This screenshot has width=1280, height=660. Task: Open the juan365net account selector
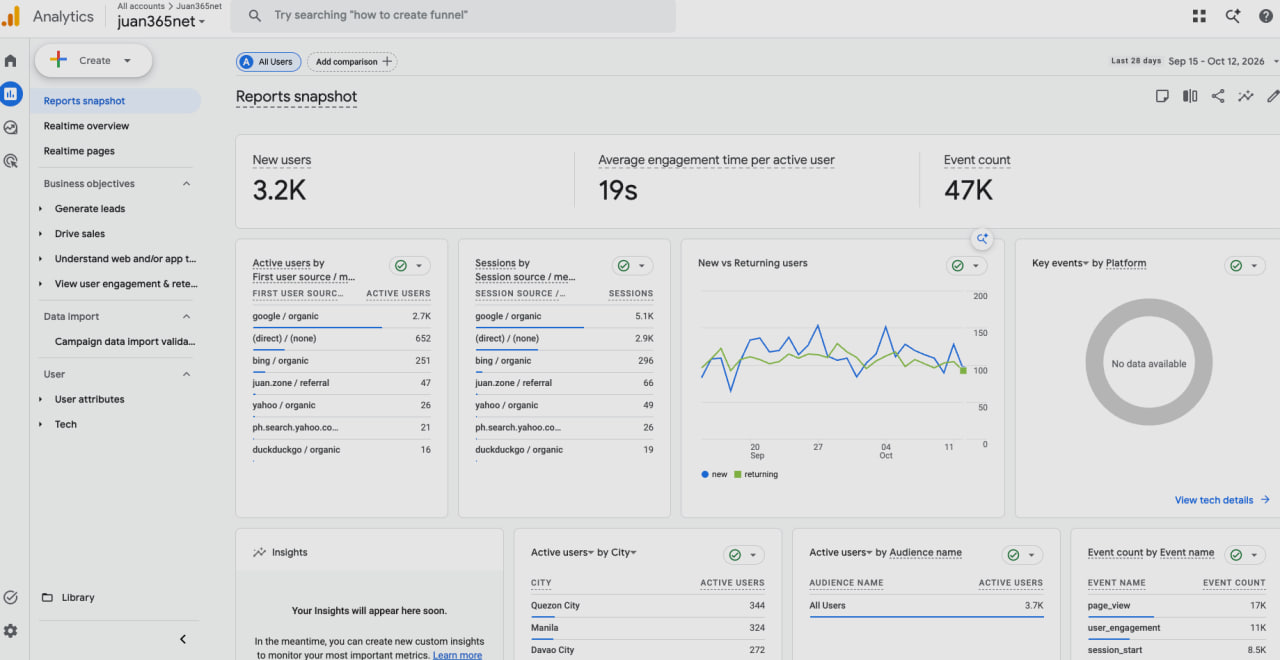pos(161,22)
